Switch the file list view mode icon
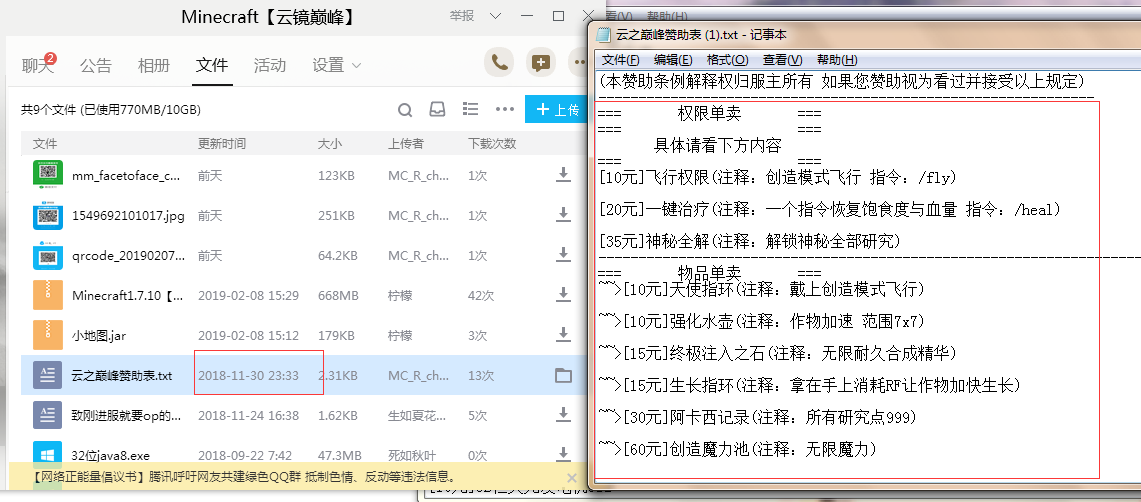This screenshot has width=1141, height=502. (471, 110)
